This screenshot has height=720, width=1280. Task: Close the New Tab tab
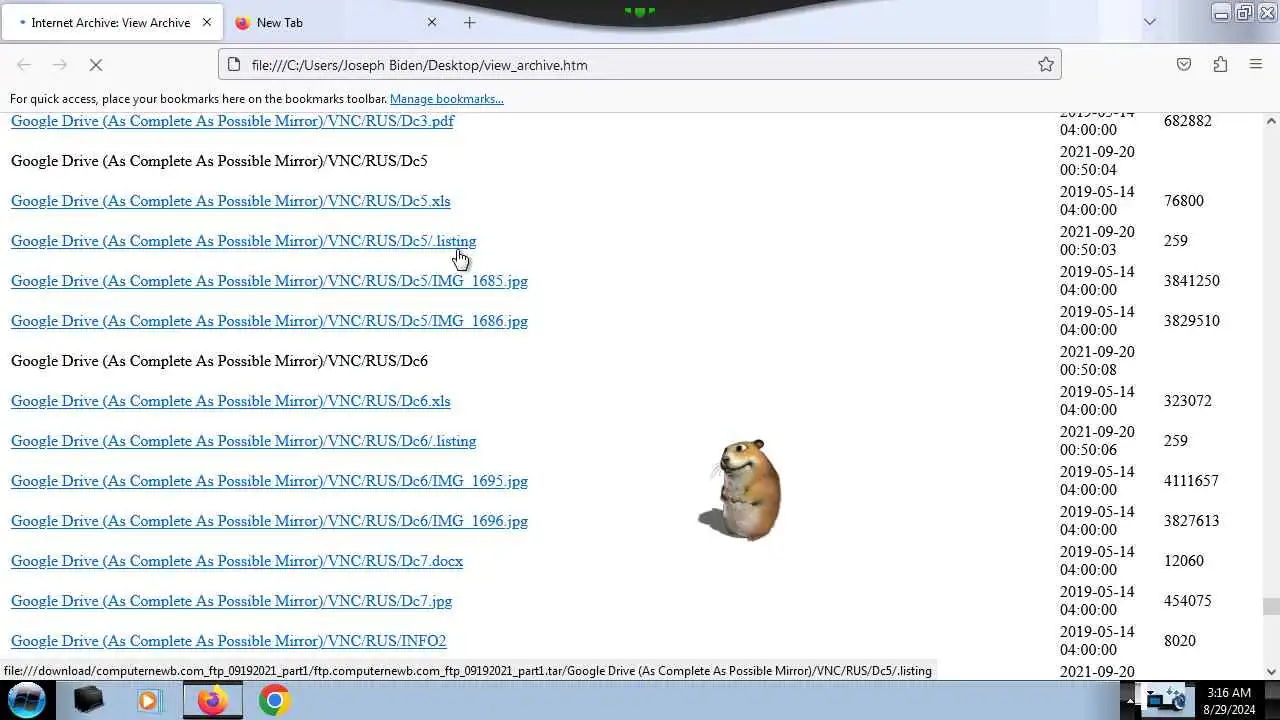432,22
